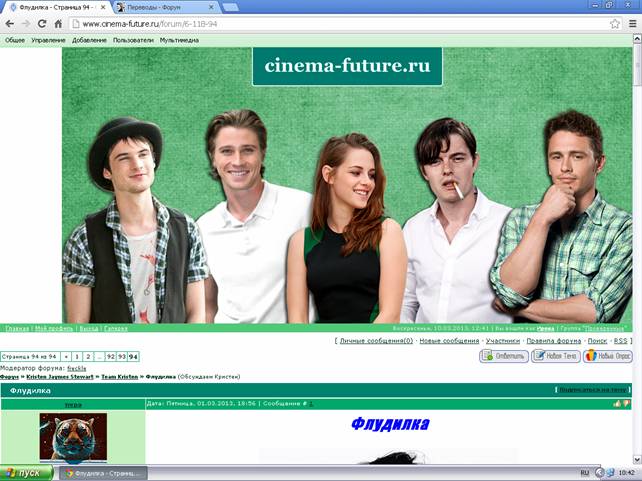View Новые сообщения
The image size is (642, 481).
[449, 341]
